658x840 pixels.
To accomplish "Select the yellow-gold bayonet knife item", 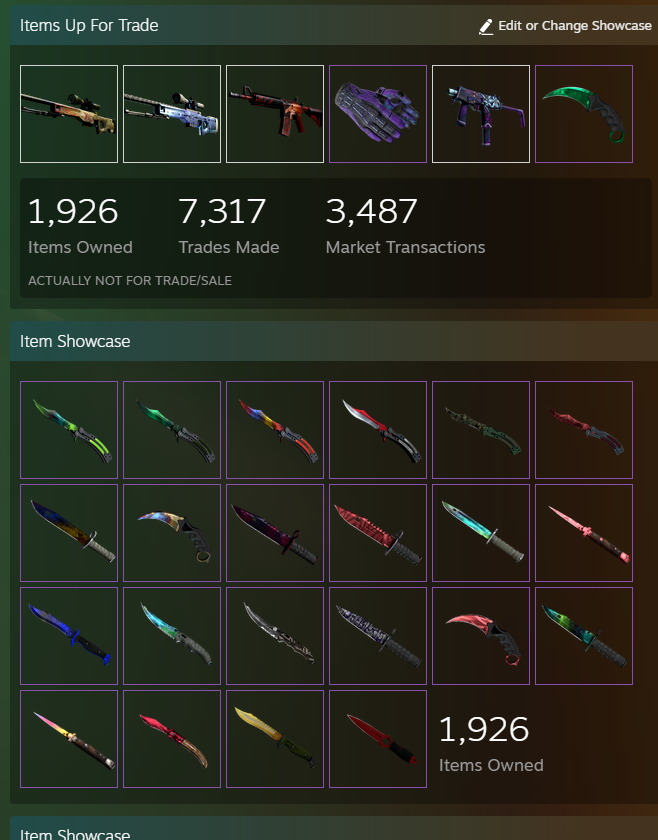I will [x=275, y=739].
